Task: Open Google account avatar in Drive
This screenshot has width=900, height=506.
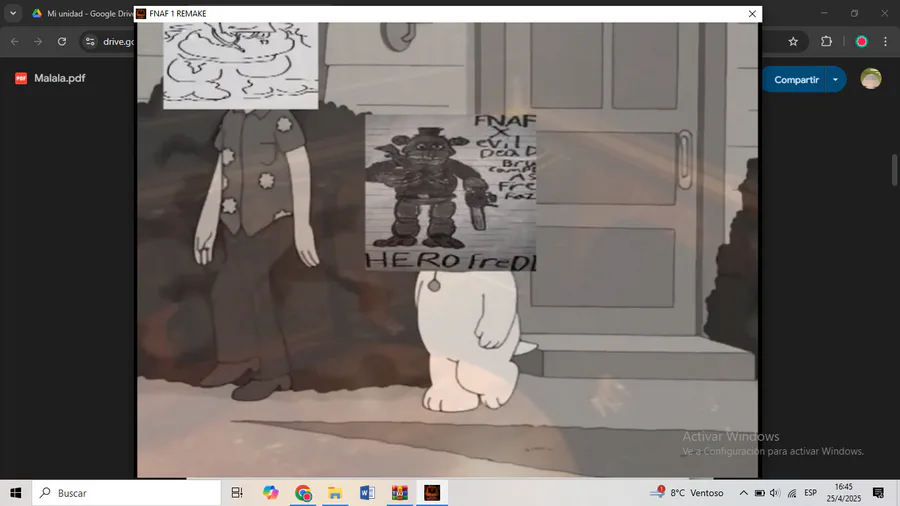Action: pyautogui.click(x=871, y=79)
